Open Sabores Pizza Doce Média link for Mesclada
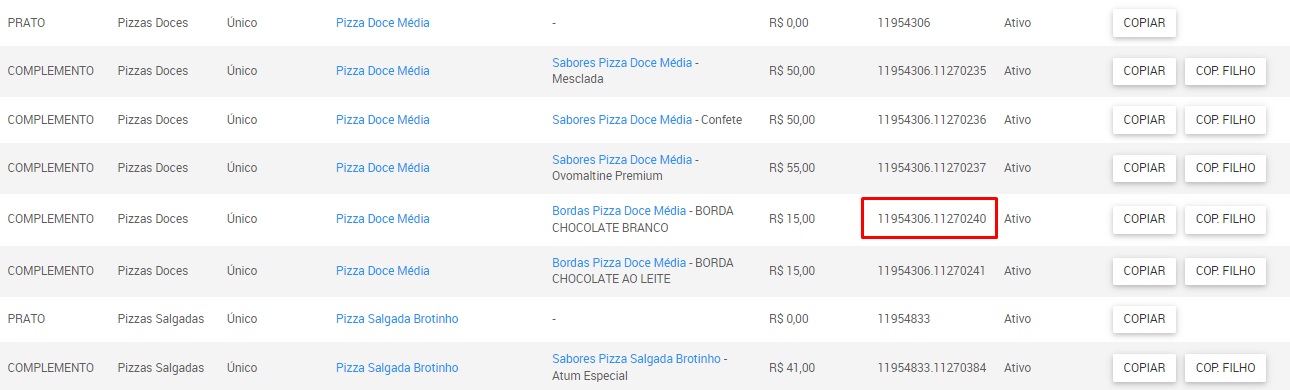 (x=622, y=62)
